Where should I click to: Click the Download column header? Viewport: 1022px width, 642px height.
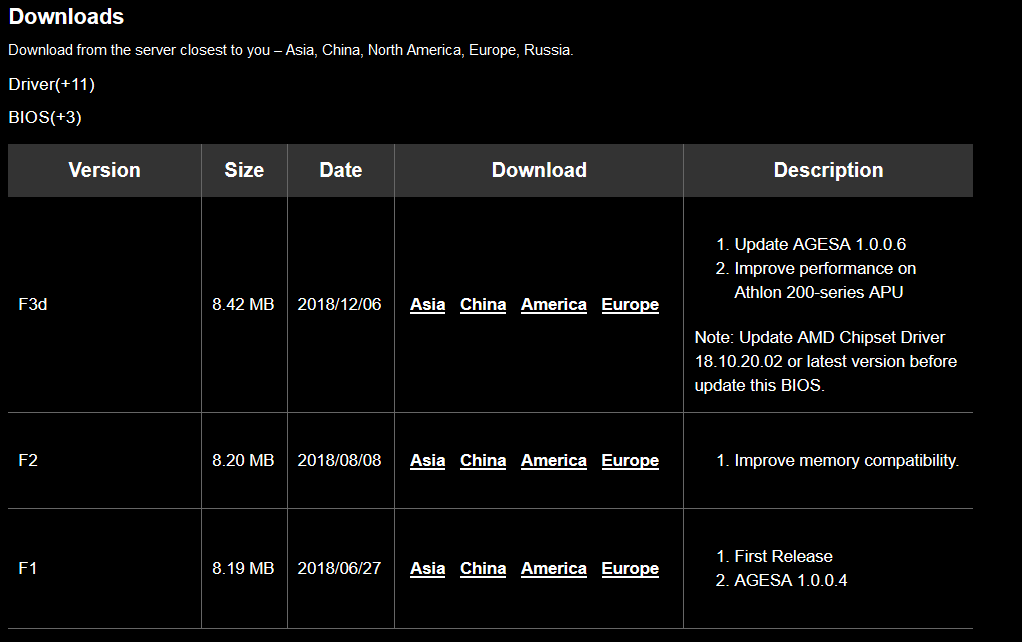pyautogui.click(x=539, y=170)
